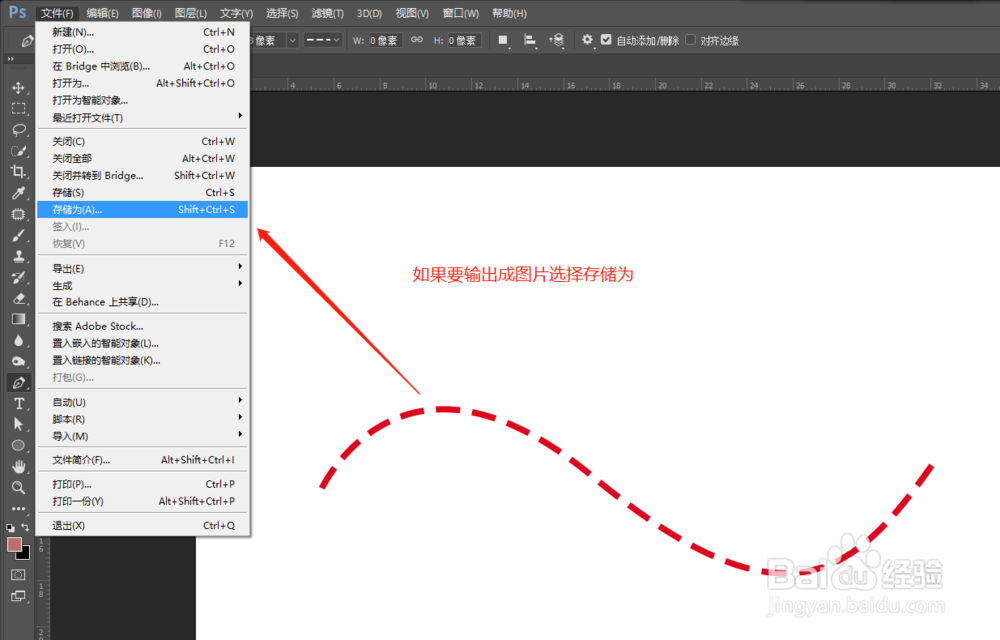Swap foreground and background colors
Screen dimensions: 1000x640
[25, 527]
